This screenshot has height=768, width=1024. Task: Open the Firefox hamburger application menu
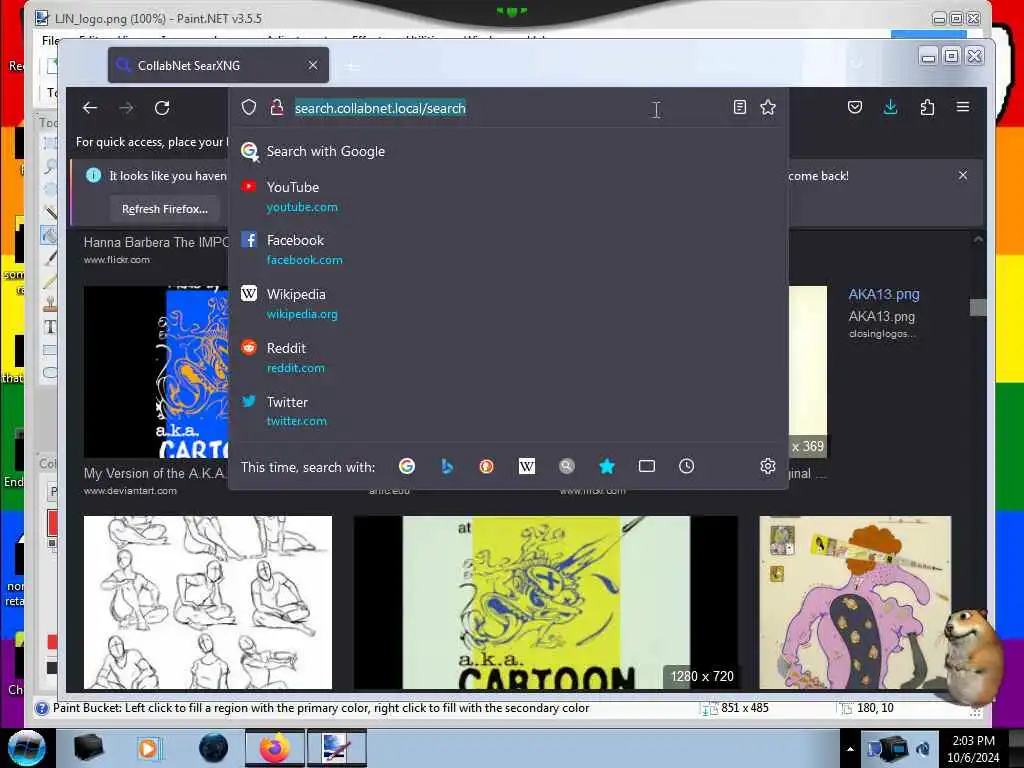coord(963,106)
